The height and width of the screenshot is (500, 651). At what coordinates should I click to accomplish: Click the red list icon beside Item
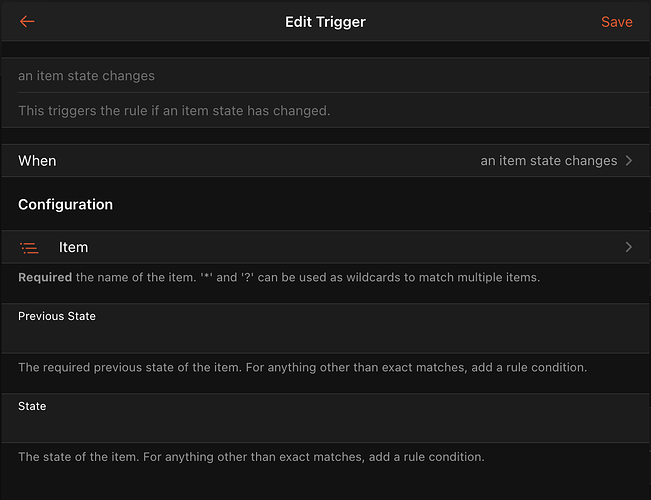(x=29, y=247)
